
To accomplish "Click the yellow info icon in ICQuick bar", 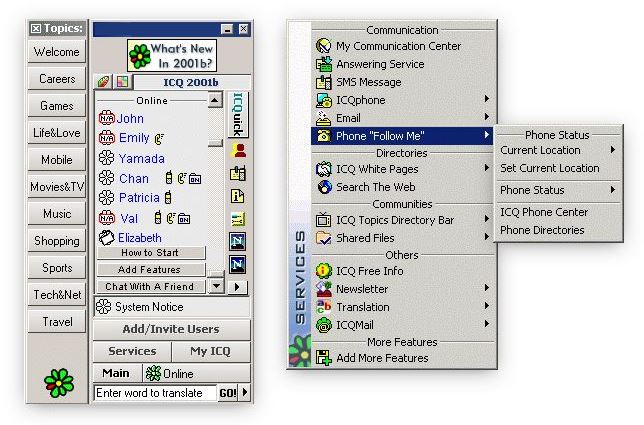I will pos(238,196).
